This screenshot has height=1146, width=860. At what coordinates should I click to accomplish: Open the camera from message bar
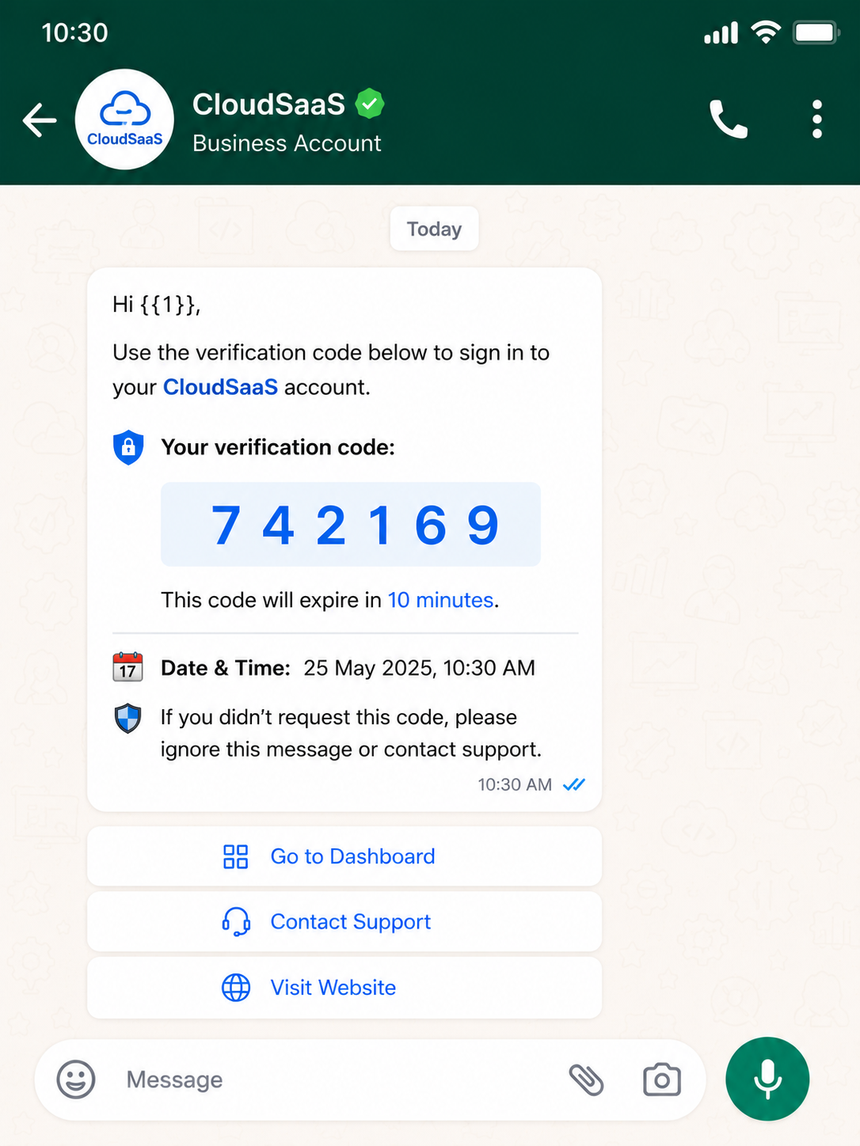(662, 1080)
